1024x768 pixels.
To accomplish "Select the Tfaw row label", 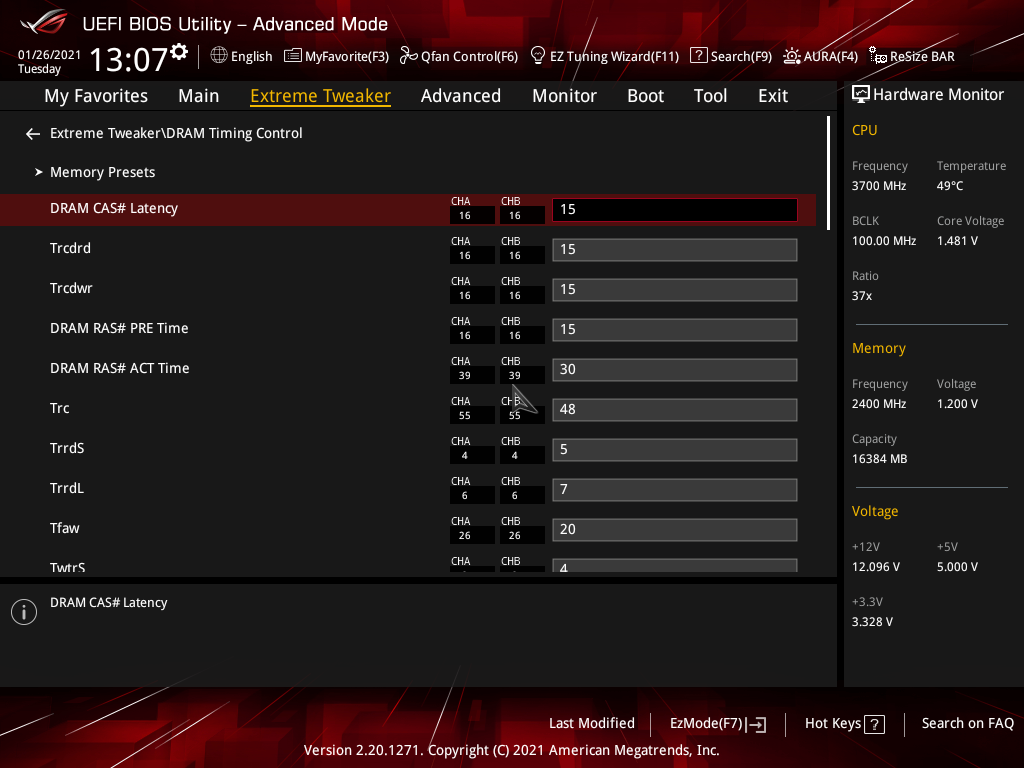I will tap(64, 528).
